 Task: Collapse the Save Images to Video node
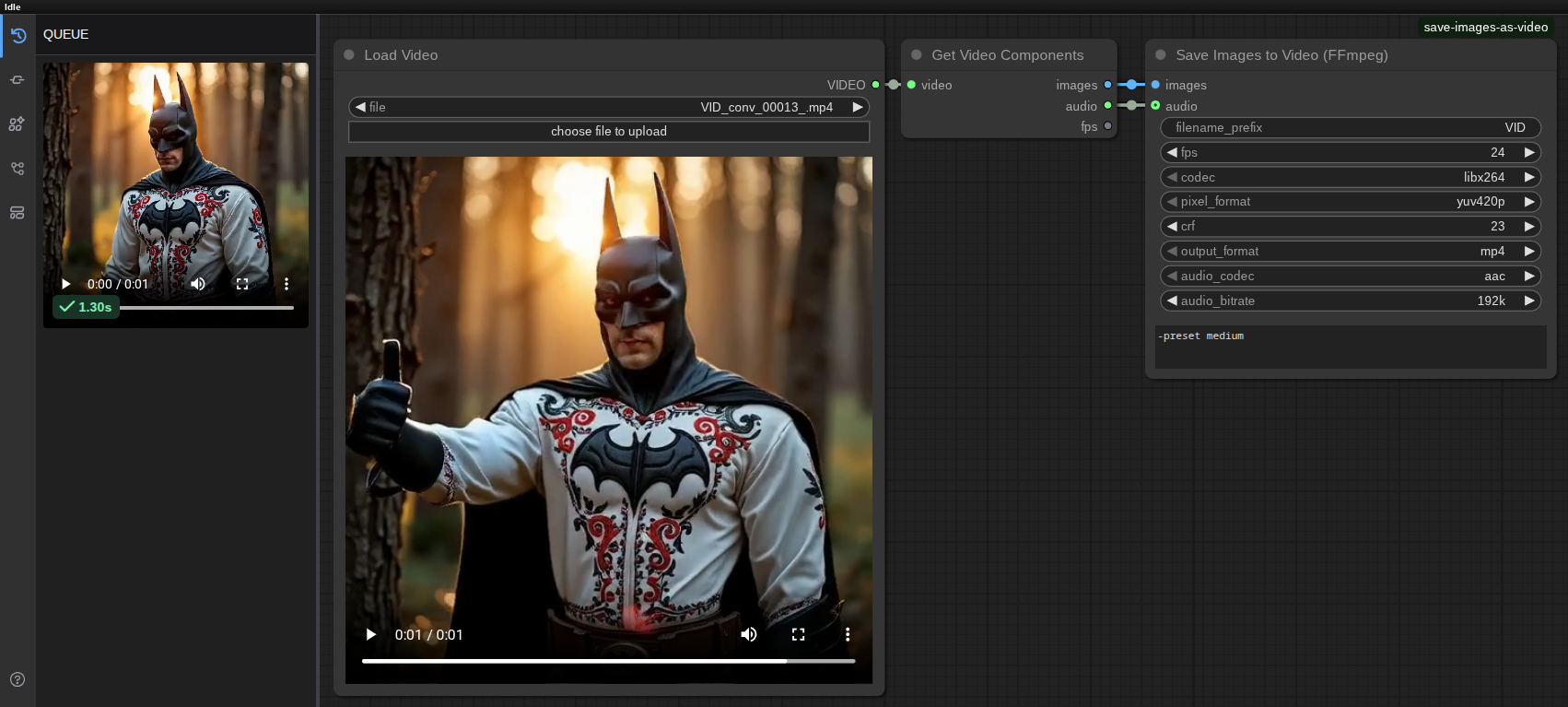tap(1161, 55)
